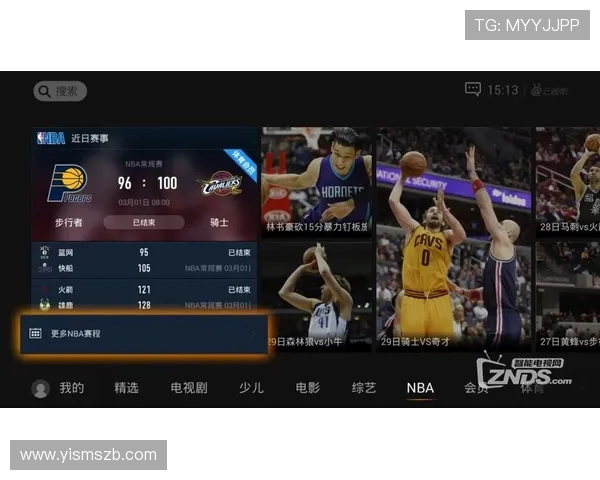Open 更多NBA赛程 schedule button
The width and height of the screenshot is (600, 480).
[144, 334]
